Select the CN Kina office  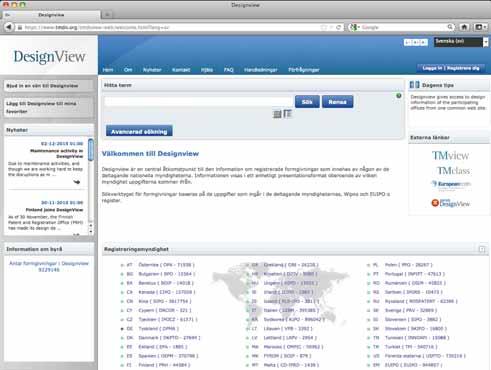156,301
